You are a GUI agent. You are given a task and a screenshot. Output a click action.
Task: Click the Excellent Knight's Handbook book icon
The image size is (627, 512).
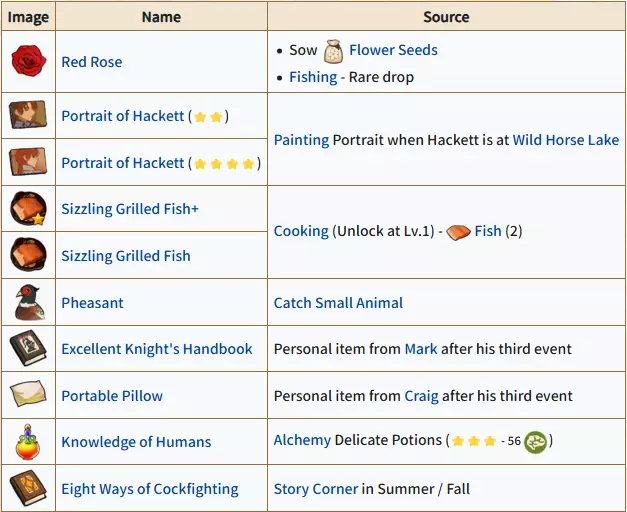pos(27,349)
